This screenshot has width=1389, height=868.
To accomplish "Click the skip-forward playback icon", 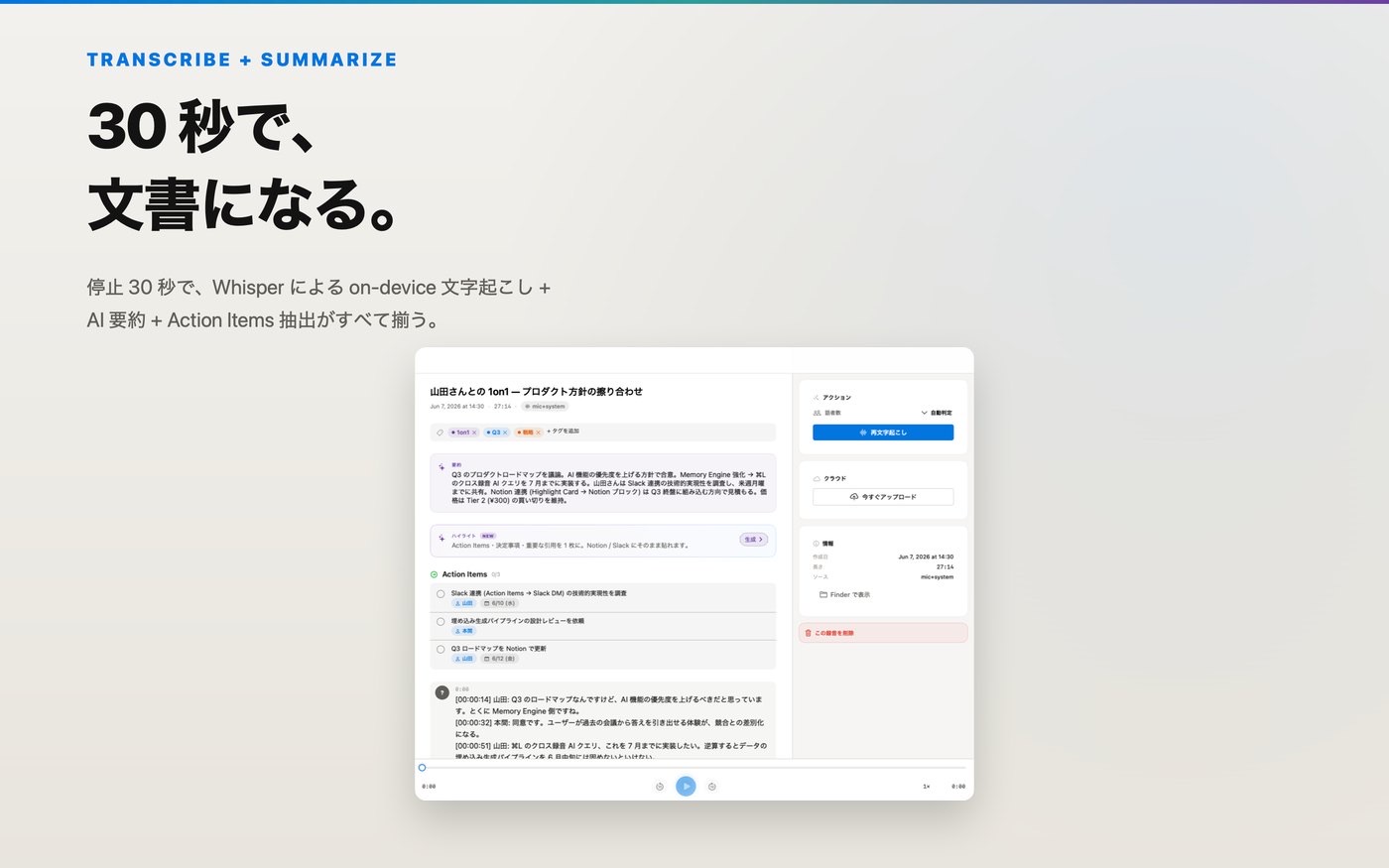I will pyautogui.click(x=711, y=787).
